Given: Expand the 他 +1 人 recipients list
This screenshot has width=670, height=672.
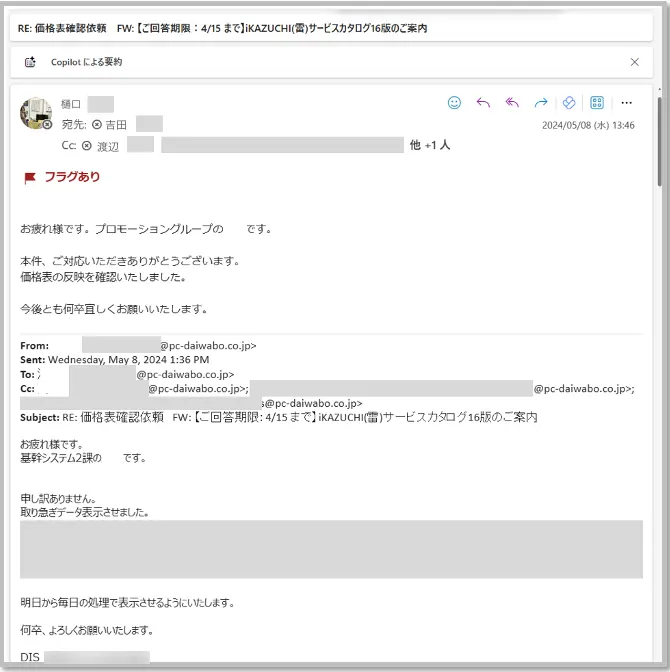Looking at the screenshot, I should 430,145.
